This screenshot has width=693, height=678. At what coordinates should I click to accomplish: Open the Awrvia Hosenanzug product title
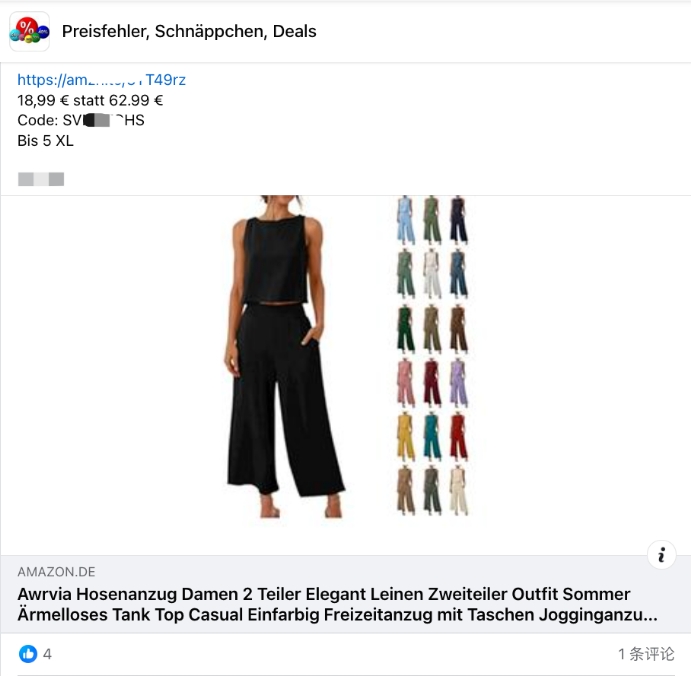pyautogui.click(x=337, y=604)
